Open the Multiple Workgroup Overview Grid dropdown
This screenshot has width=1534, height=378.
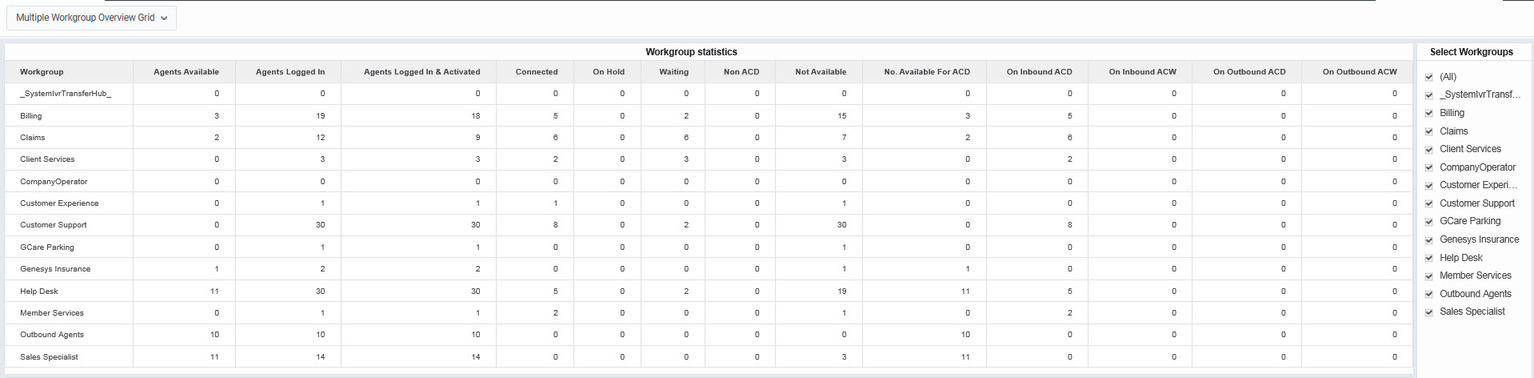(x=91, y=18)
